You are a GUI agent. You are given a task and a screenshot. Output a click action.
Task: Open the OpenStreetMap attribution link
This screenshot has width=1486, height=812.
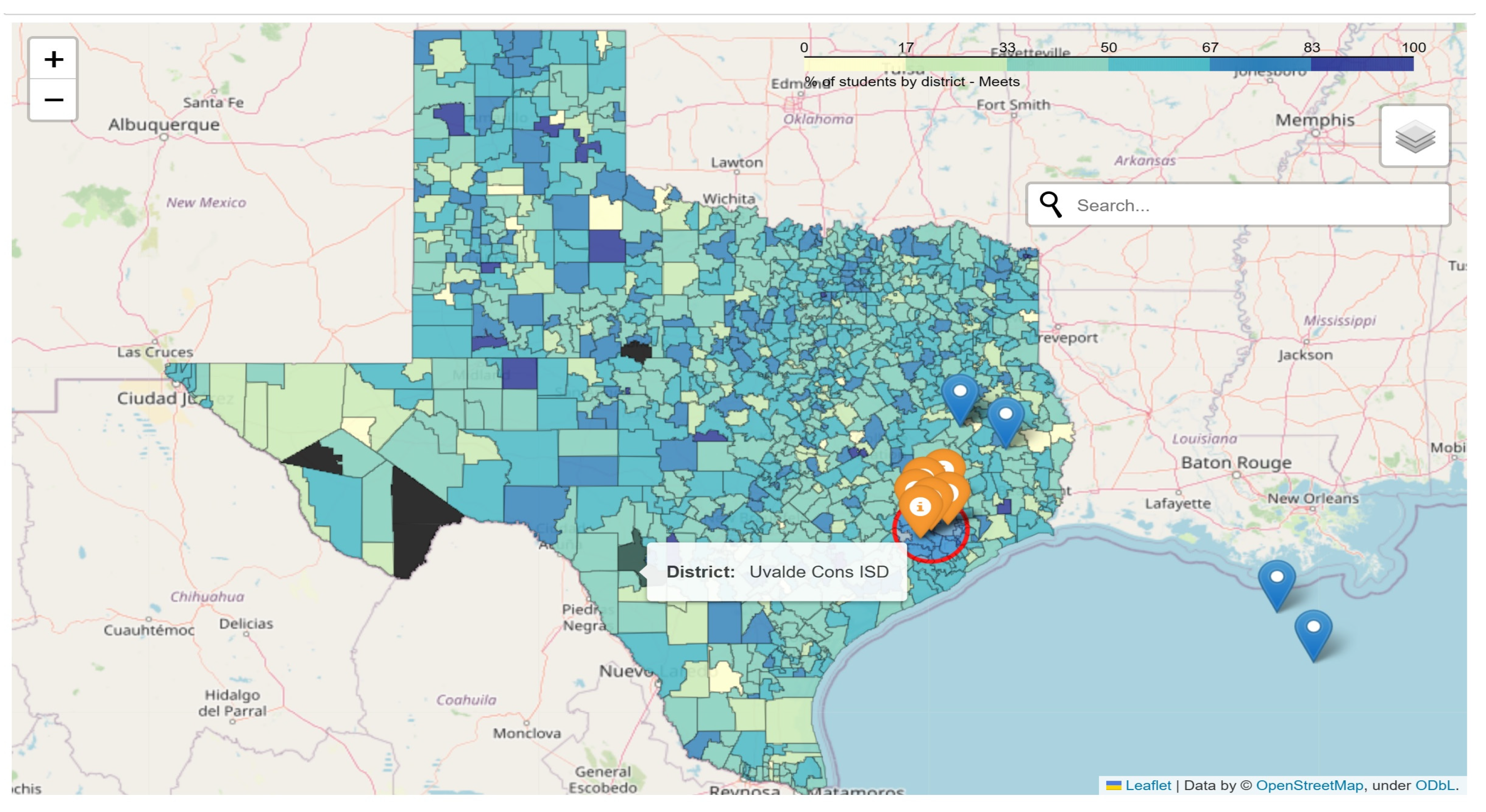click(x=1309, y=785)
